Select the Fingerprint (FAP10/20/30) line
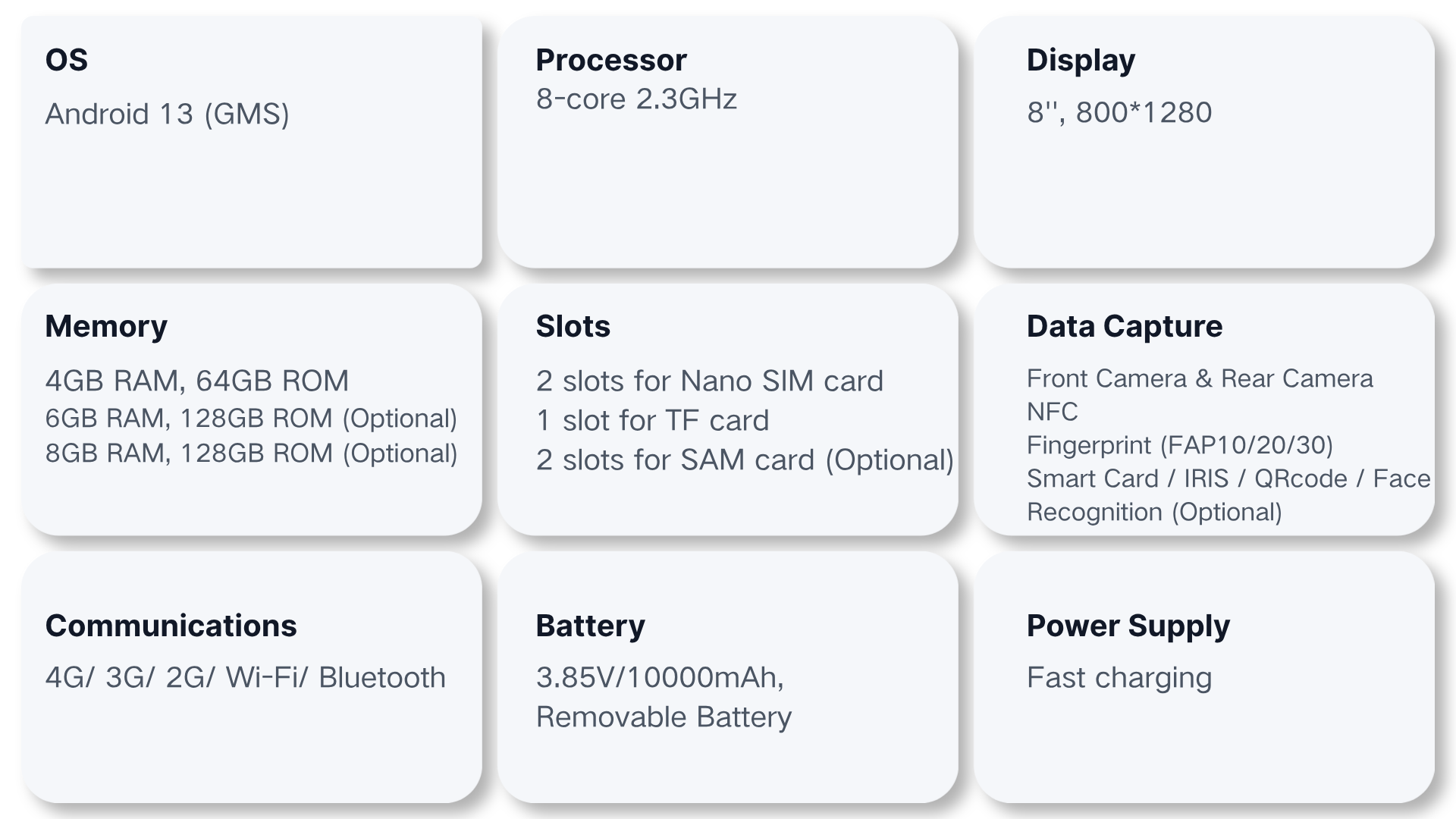 (x=1179, y=445)
